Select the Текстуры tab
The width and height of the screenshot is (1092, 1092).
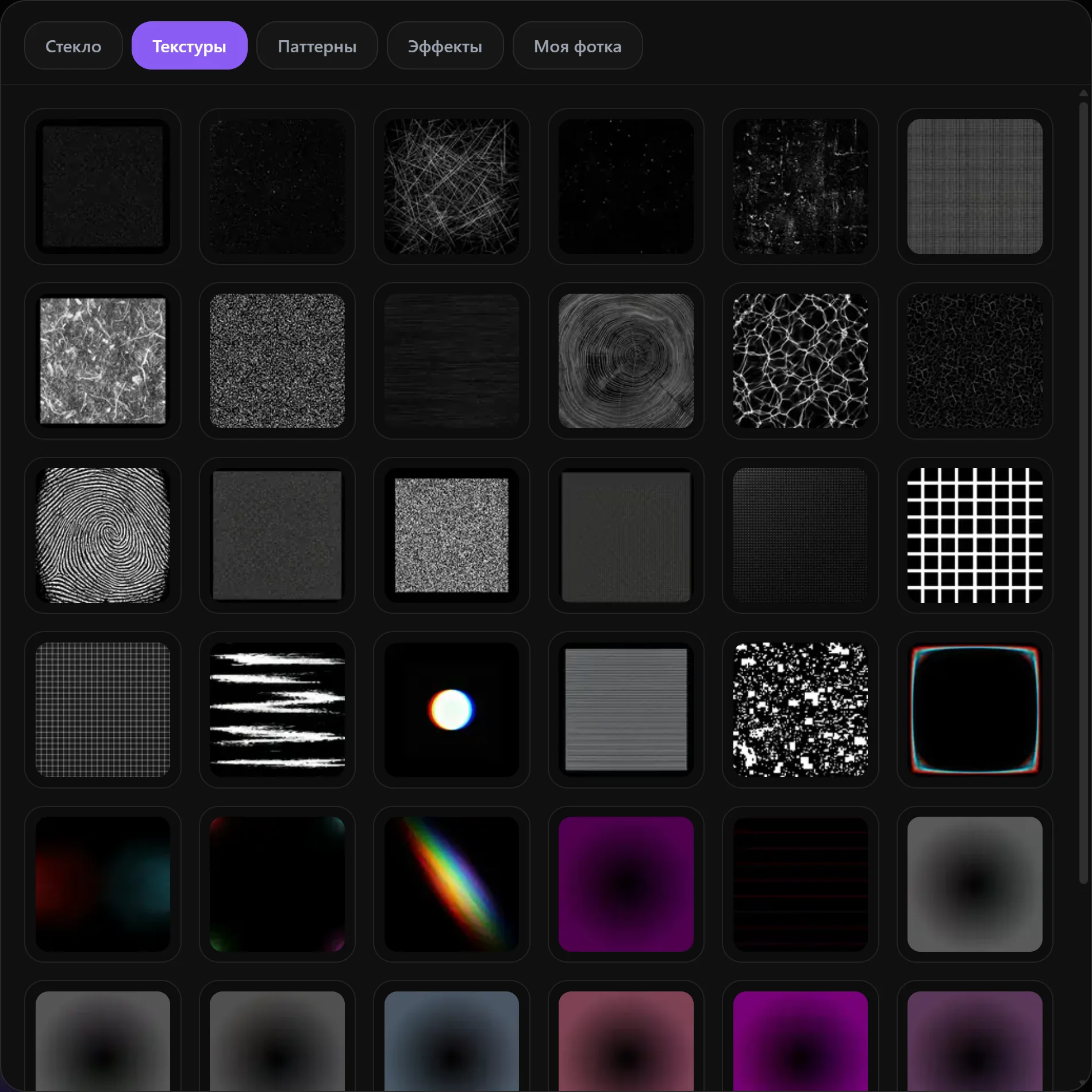[189, 46]
